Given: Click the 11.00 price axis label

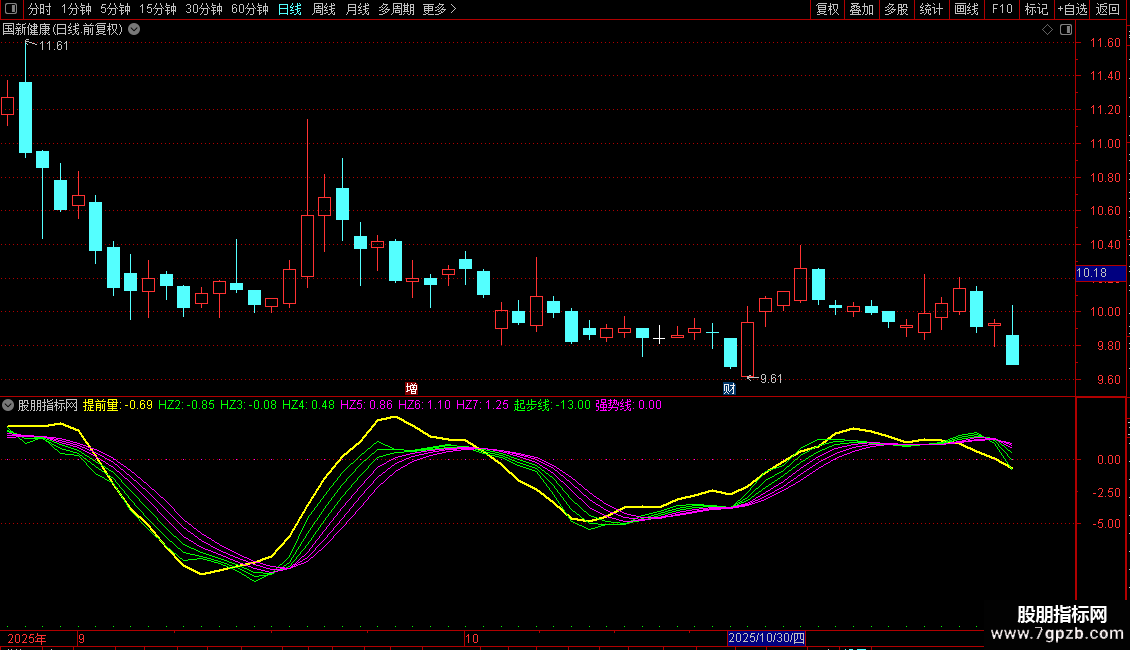Looking at the screenshot, I should click(1105, 144).
